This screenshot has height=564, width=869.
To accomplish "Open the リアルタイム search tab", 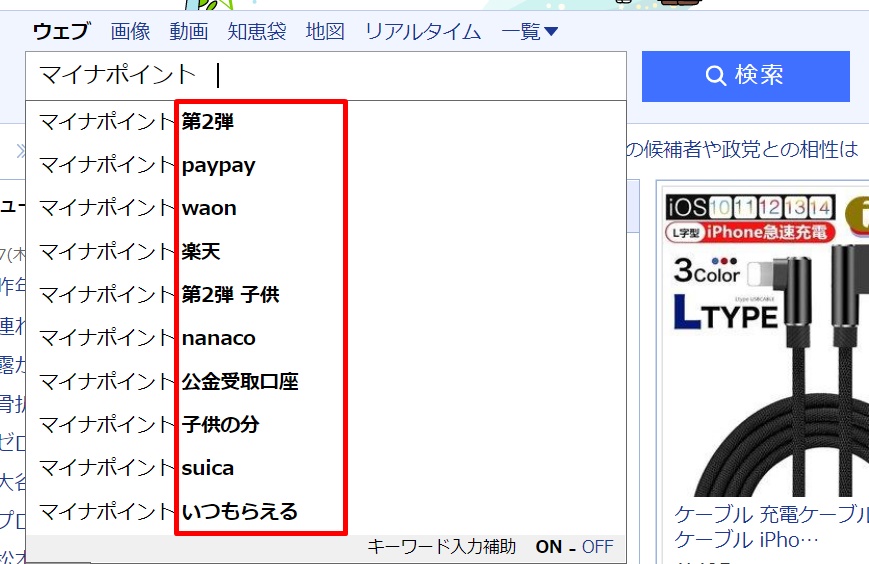I will click(x=423, y=31).
